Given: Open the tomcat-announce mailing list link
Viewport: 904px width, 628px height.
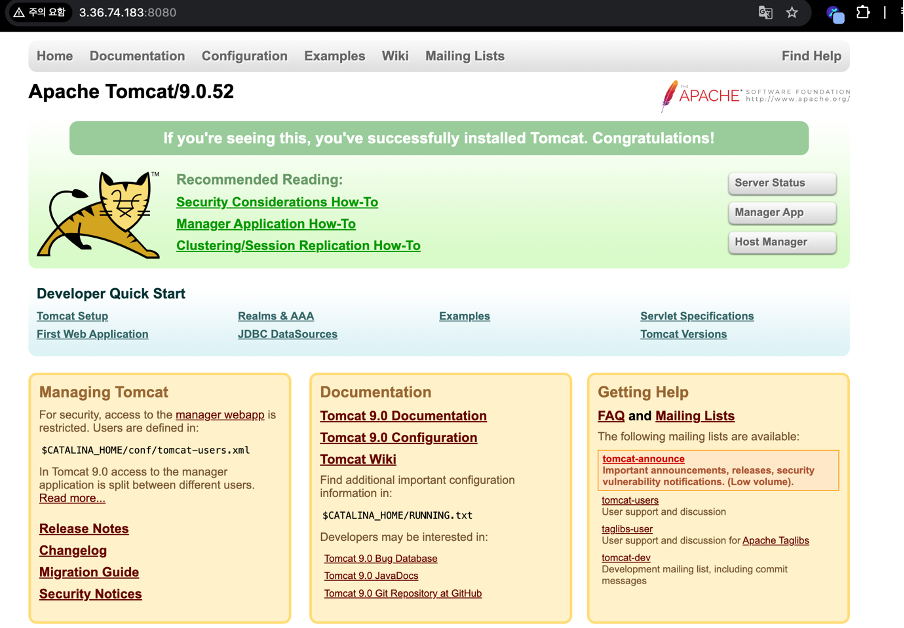Looking at the screenshot, I should 643,459.
